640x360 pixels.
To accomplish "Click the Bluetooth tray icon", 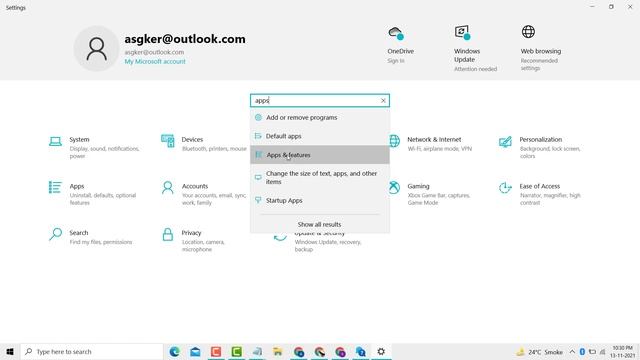I will coord(582,351).
